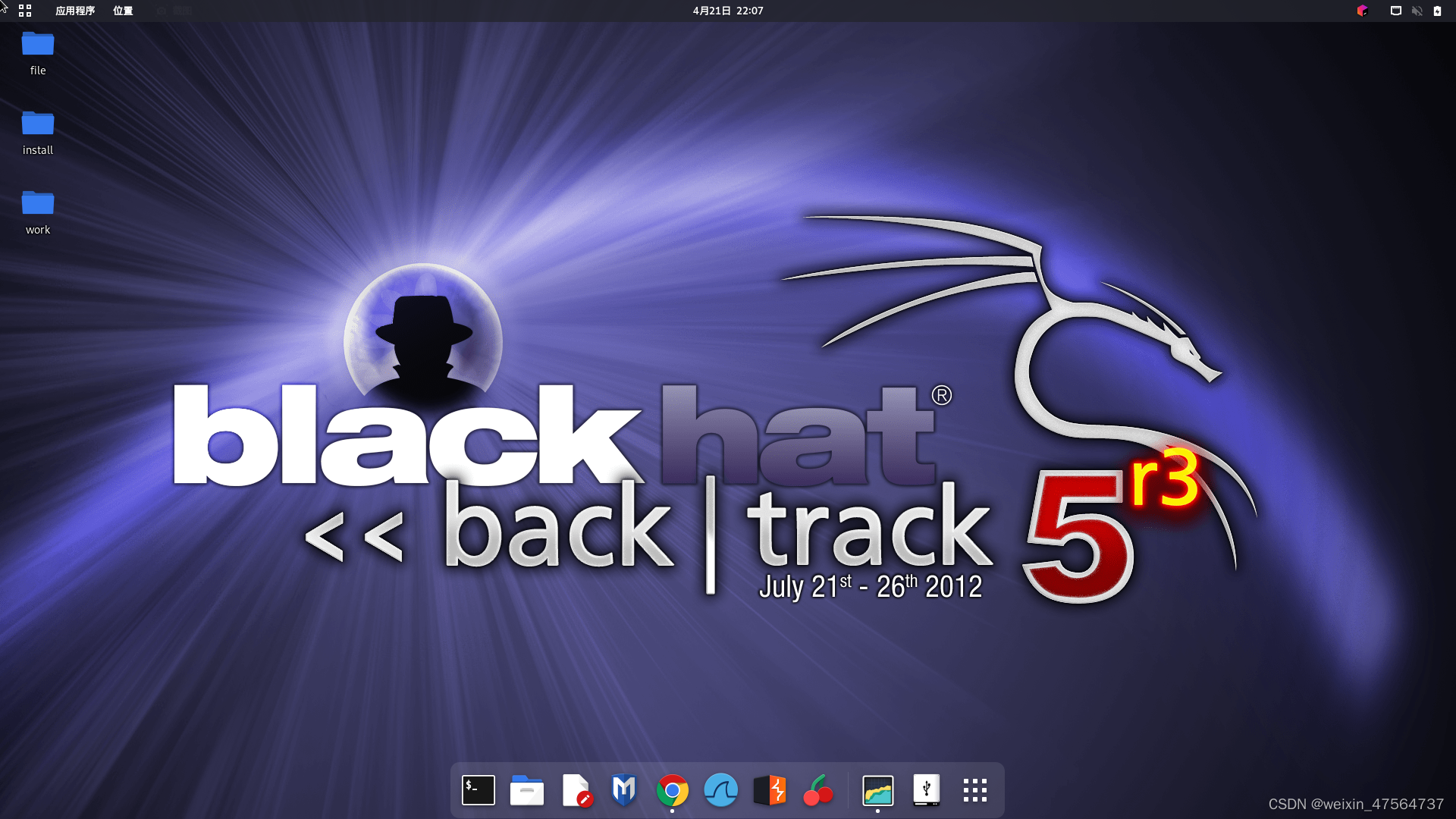Open Burp Suite from the dock
The height and width of the screenshot is (819, 1456).
pos(770,790)
